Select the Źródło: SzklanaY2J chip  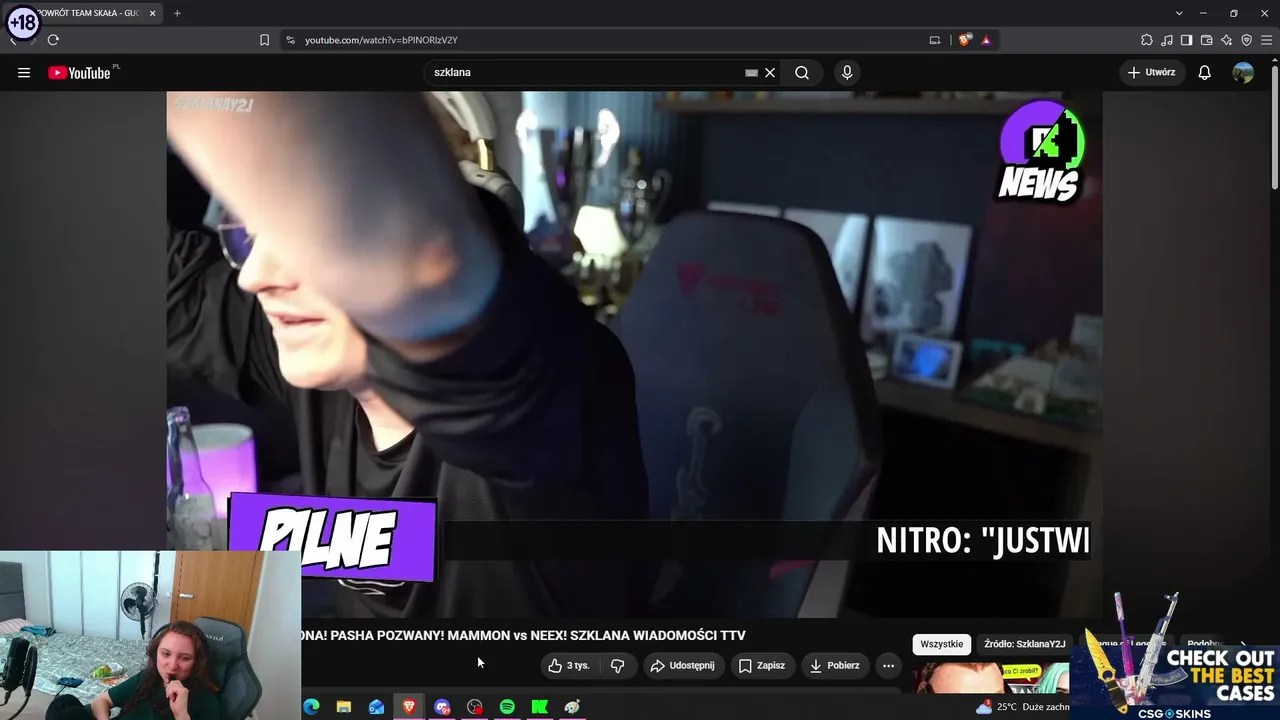pyautogui.click(x=1025, y=644)
